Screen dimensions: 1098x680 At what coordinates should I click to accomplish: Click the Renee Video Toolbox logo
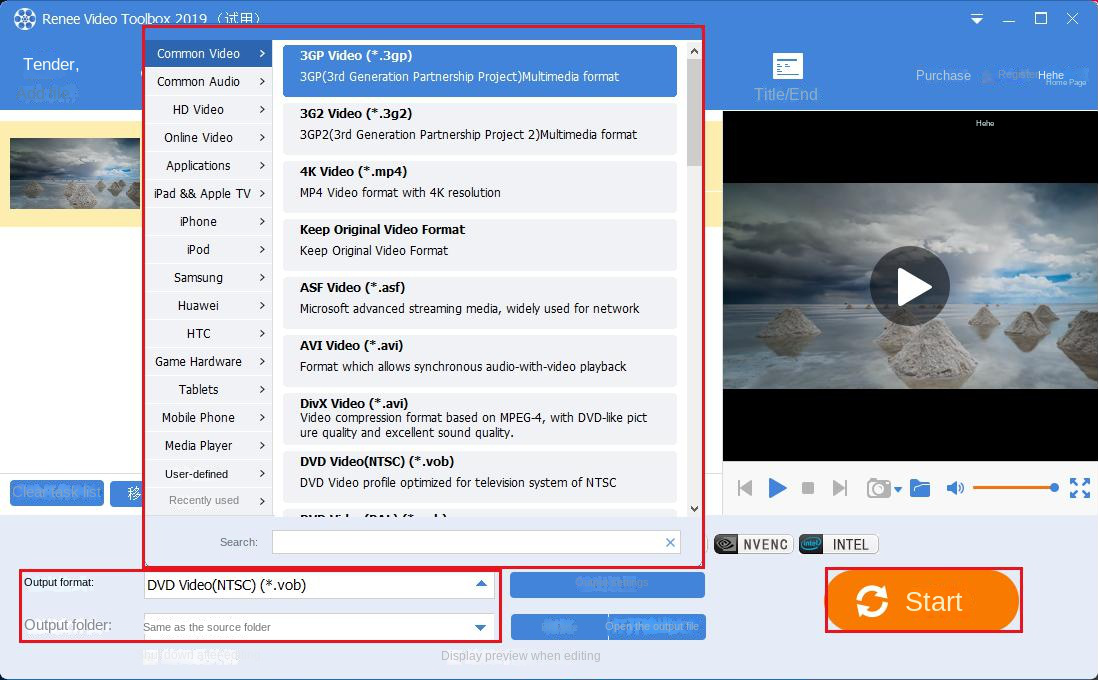[x=22, y=18]
